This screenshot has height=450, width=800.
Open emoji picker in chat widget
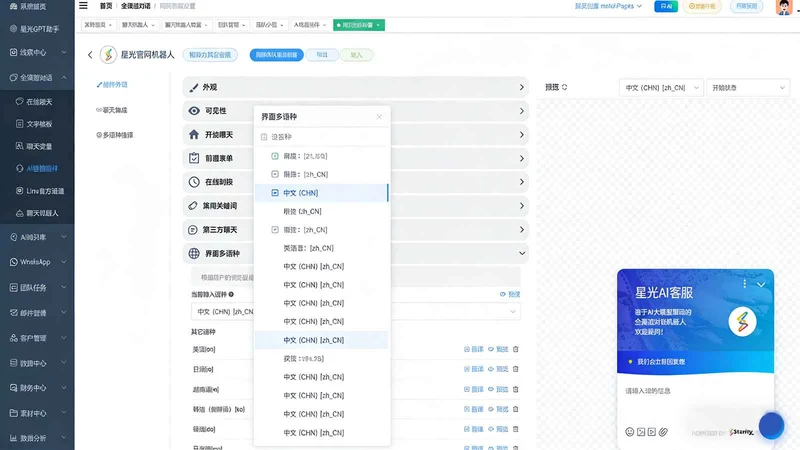point(630,432)
